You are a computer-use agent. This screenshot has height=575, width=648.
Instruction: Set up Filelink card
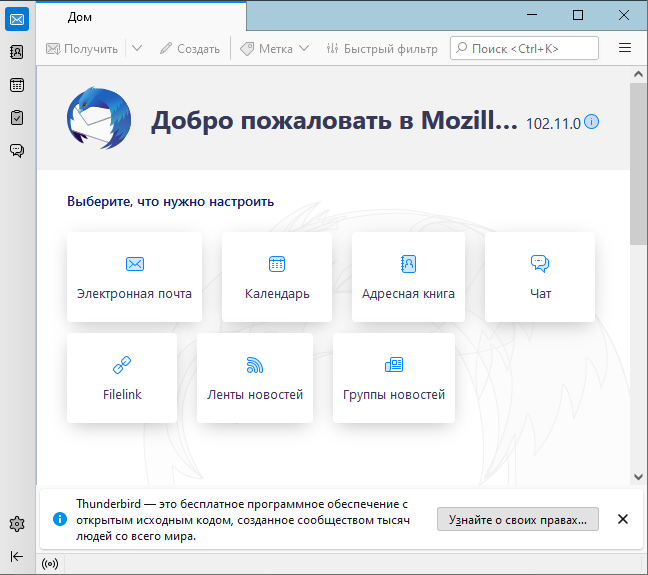(122, 378)
